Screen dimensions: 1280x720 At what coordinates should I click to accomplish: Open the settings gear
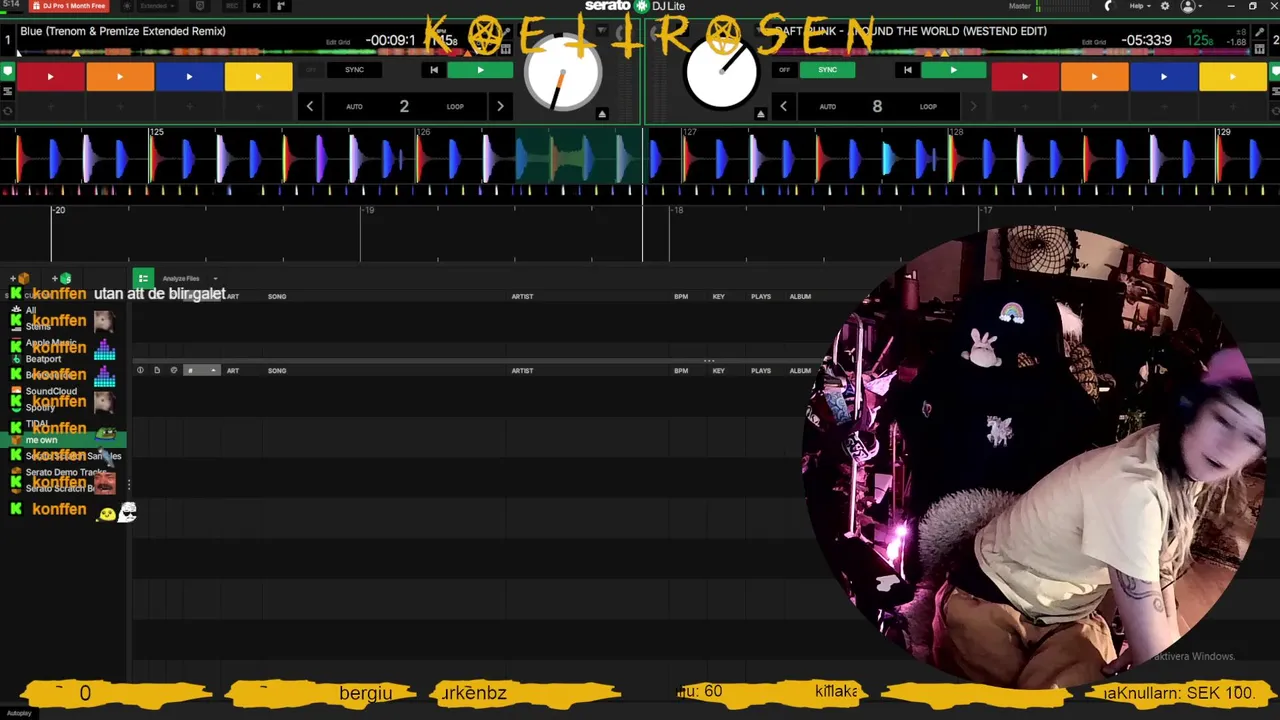(x=1164, y=6)
